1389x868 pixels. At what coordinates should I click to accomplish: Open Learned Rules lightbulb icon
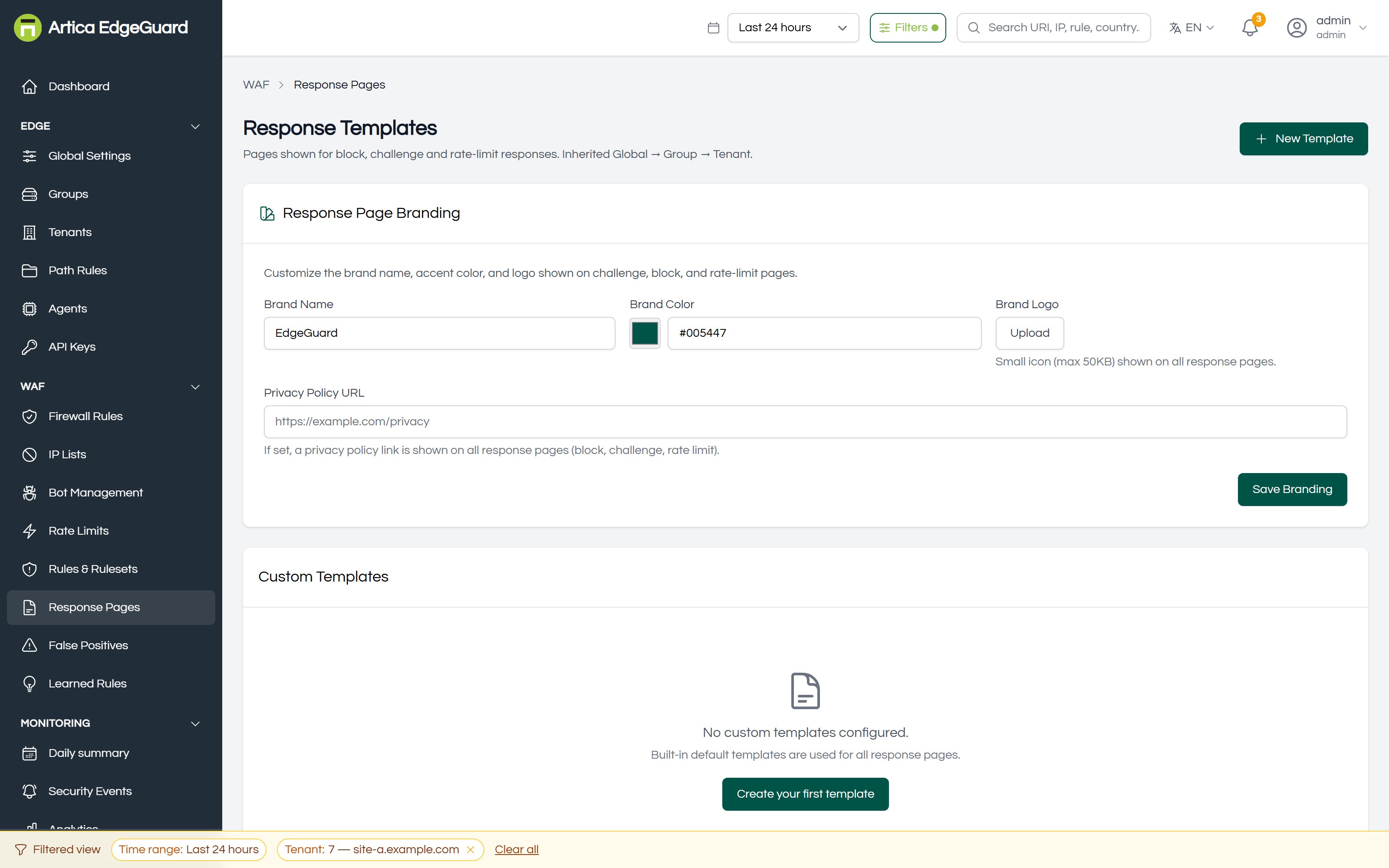[x=29, y=684]
